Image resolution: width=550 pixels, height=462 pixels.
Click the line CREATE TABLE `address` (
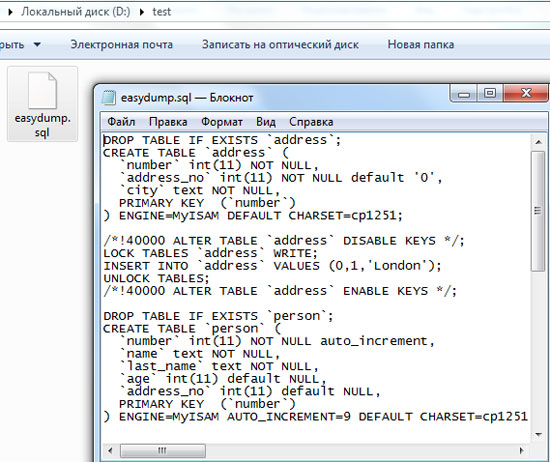point(196,153)
